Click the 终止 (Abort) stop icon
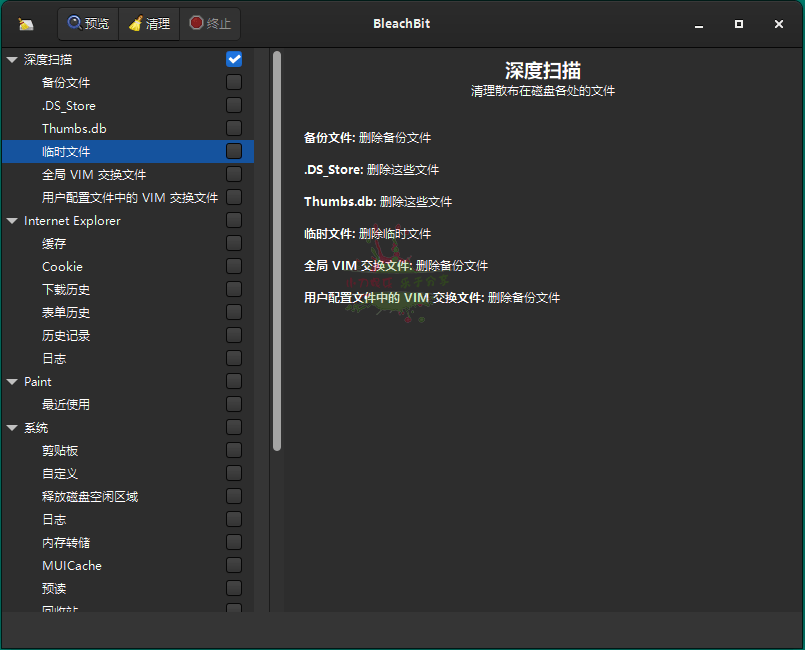The width and height of the screenshot is (805, 650). pyautogui.click(x=196, y=23)
